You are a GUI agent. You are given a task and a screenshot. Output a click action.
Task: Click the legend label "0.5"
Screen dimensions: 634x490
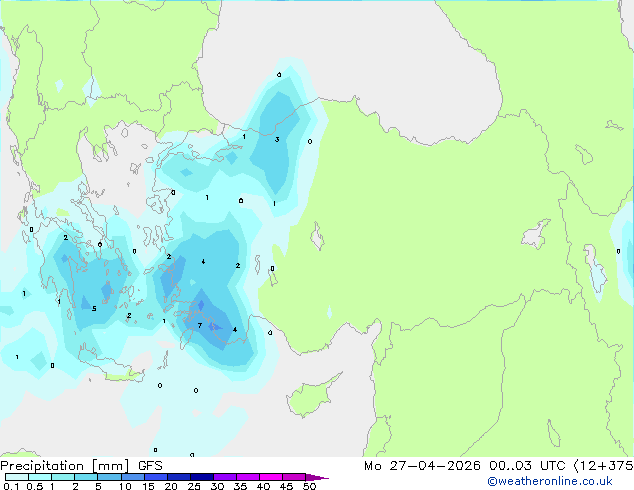pos(35,486)
